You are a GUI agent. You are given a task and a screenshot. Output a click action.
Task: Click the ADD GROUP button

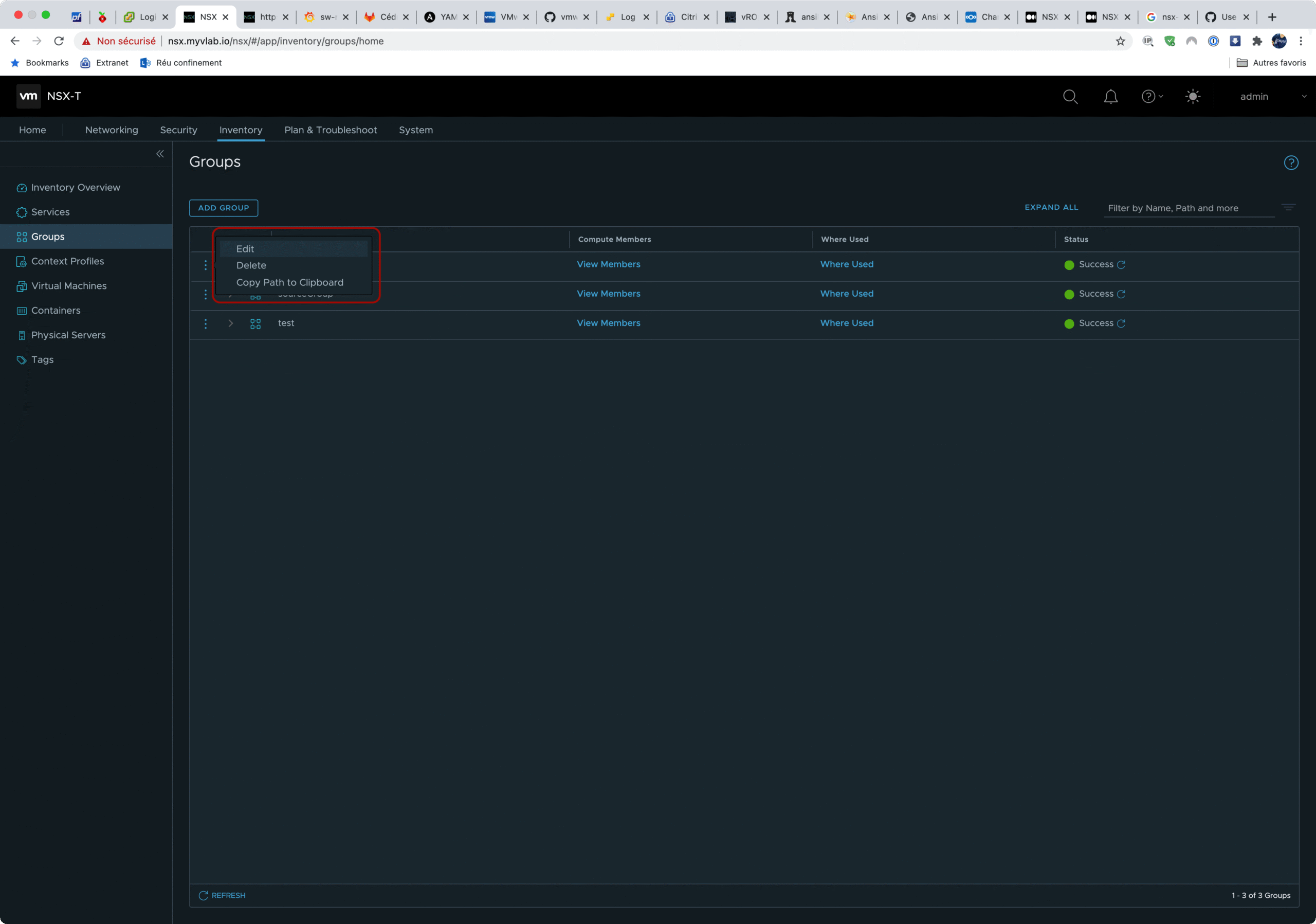223,208
